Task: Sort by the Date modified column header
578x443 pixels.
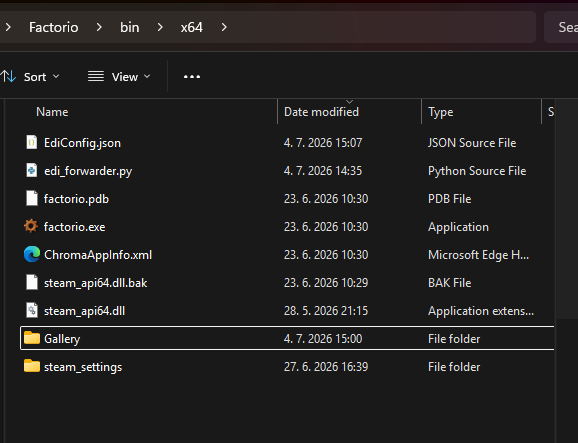Action: (321, 112)
